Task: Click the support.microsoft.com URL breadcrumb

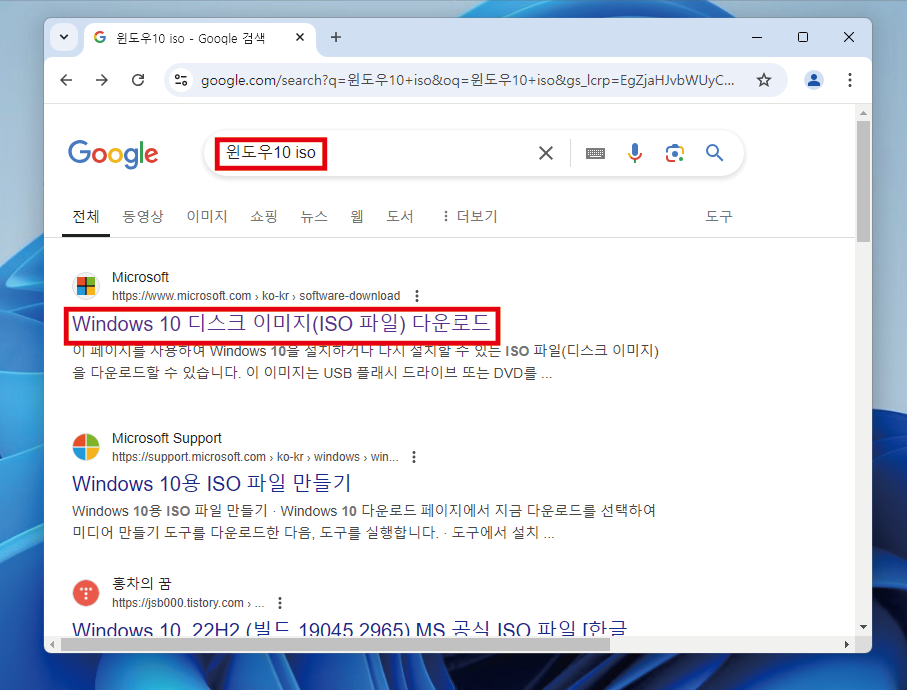Action: (x=255, y=457)
